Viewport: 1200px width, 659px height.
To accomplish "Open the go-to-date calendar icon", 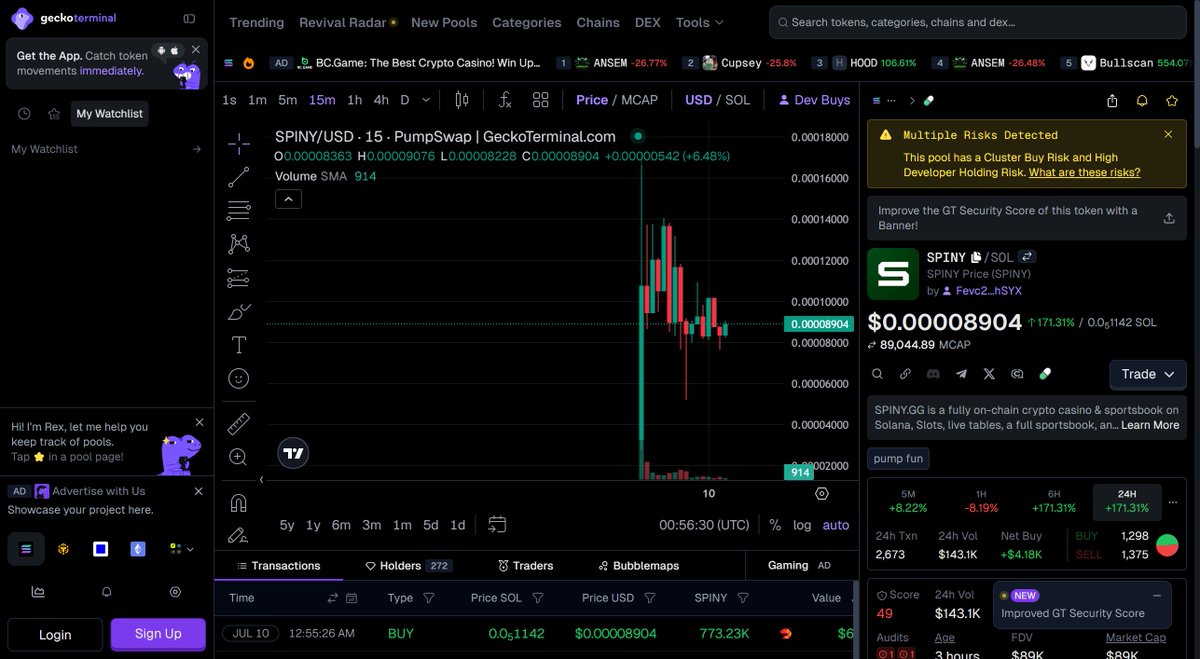I will [x=497, y=524].
